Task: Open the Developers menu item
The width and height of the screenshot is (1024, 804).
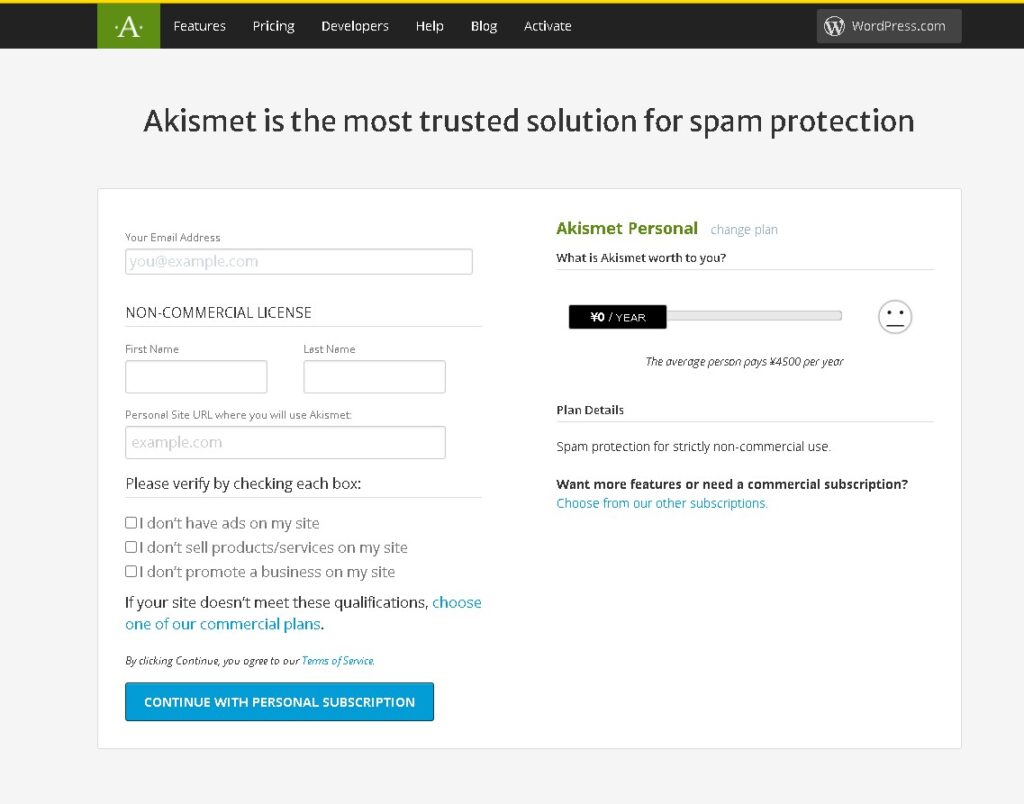Action: point(354,26)
